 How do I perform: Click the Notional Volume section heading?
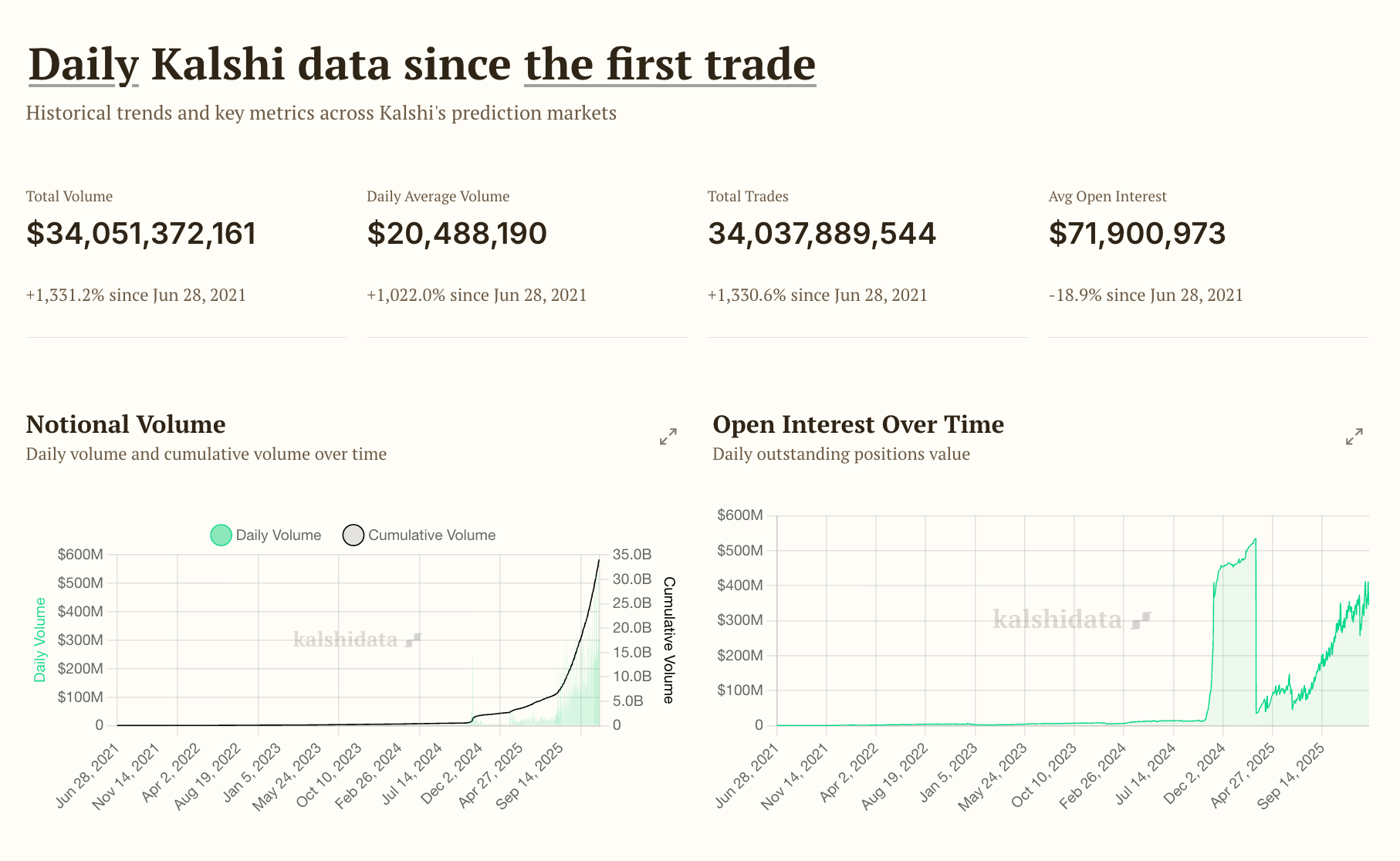click(126, 424)
